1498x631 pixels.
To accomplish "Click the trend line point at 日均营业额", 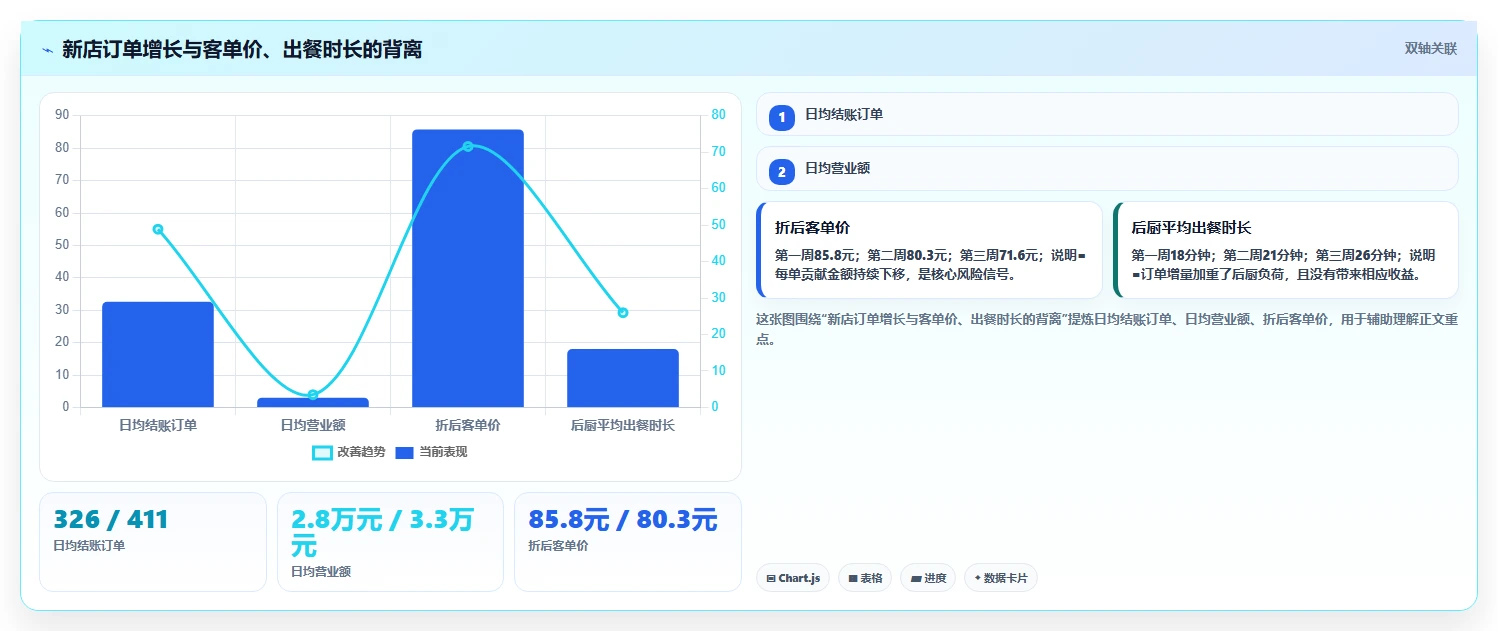I will 313,394.
